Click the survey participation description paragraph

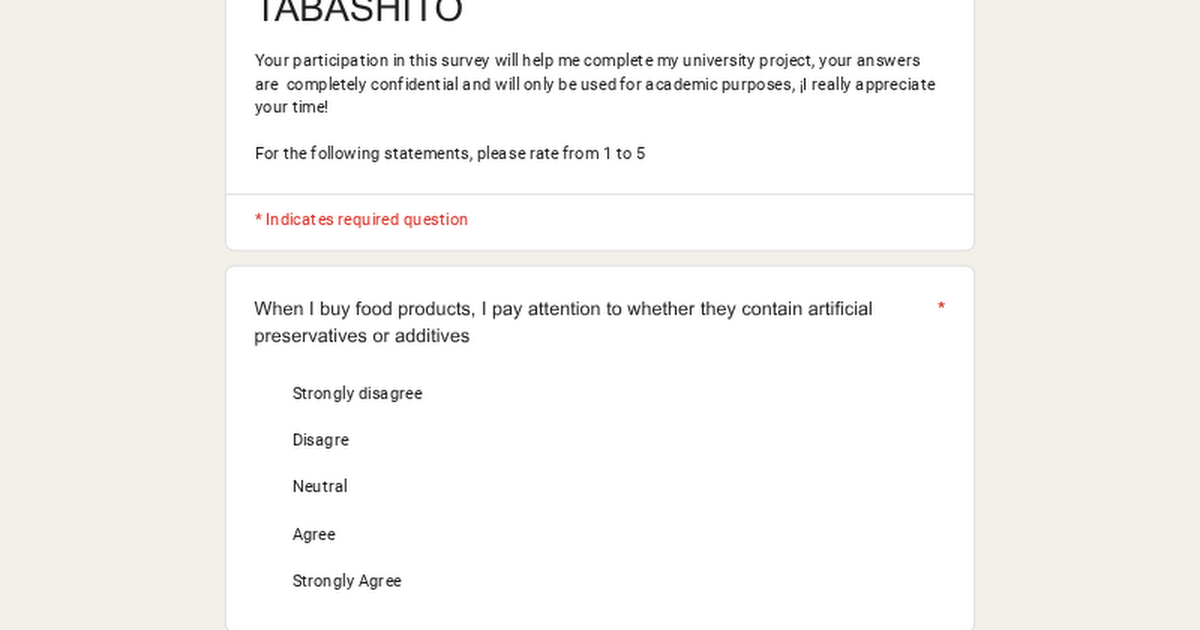tap(595, 84)
